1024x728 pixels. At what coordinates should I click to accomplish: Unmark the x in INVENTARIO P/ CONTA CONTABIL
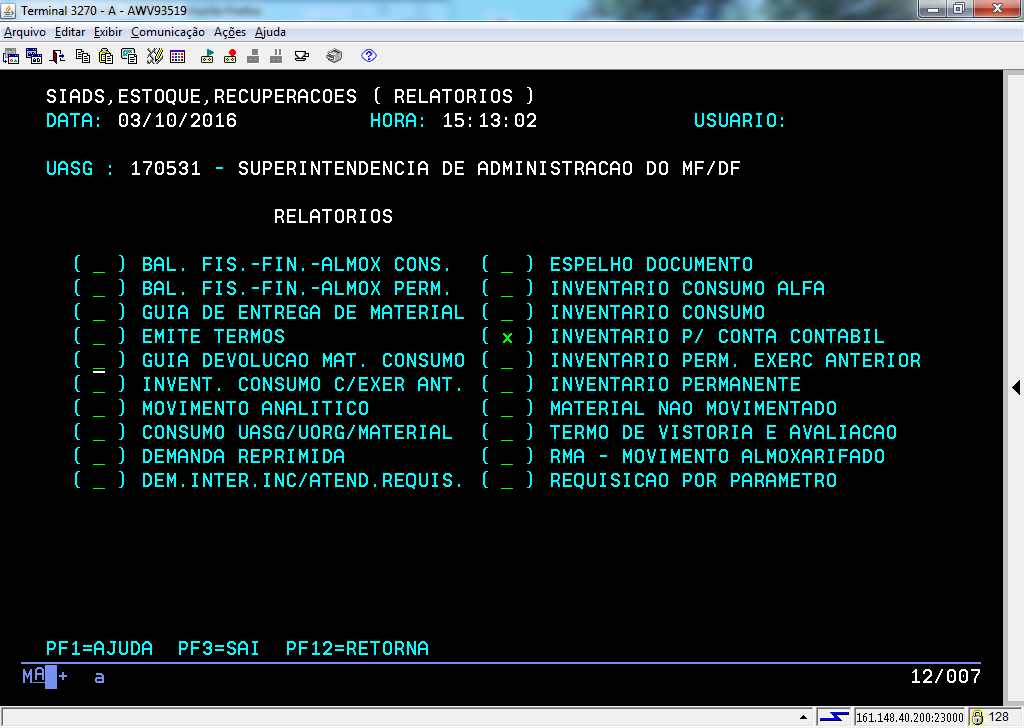507,338
